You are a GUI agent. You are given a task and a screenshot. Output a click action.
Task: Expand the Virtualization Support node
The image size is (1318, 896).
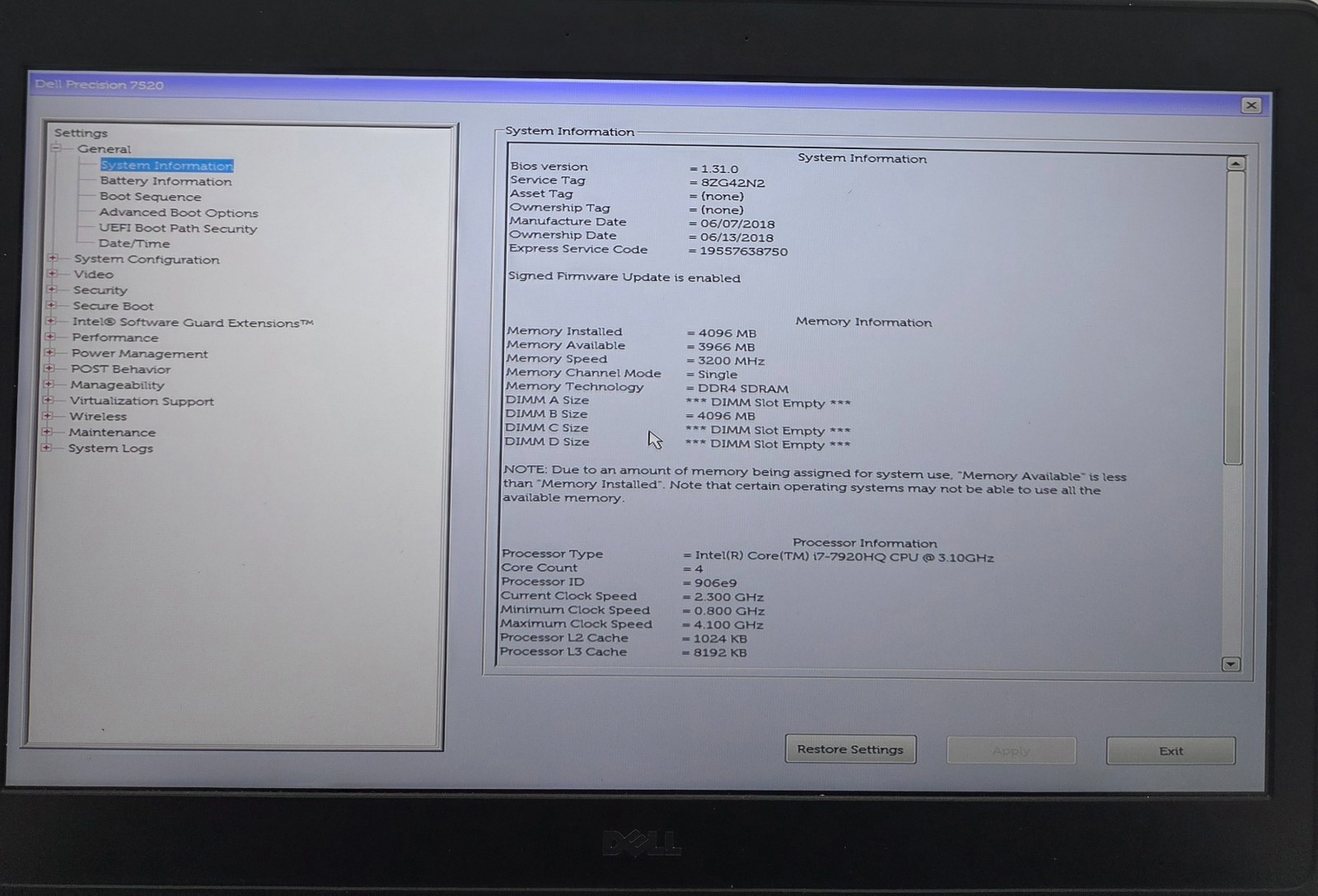coord(49,401)
